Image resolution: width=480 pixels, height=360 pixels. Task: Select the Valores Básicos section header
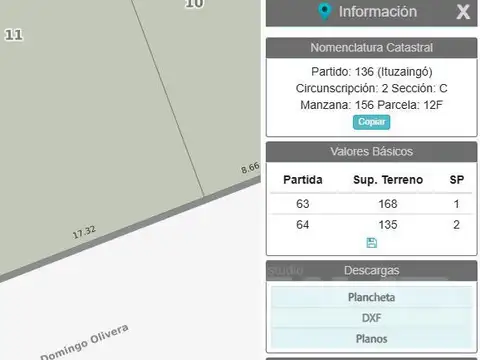(371, 152)
